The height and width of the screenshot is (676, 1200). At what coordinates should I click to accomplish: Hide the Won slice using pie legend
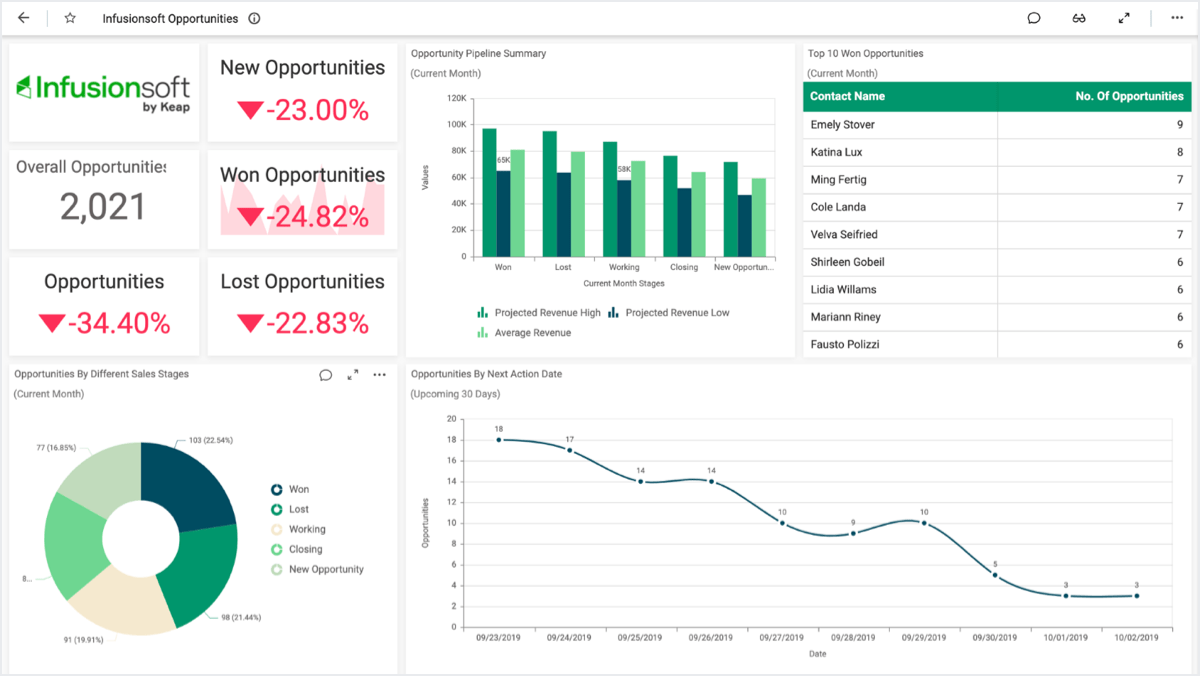pyautogui.click(x=298, y=488)
